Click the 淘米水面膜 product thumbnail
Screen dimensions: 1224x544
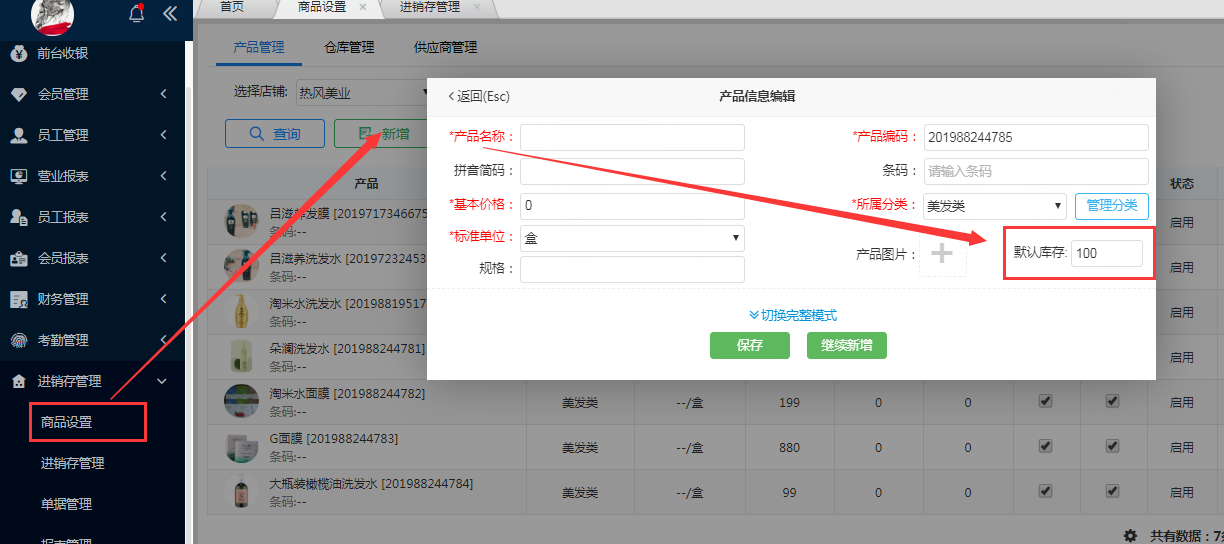pos(241,401)
